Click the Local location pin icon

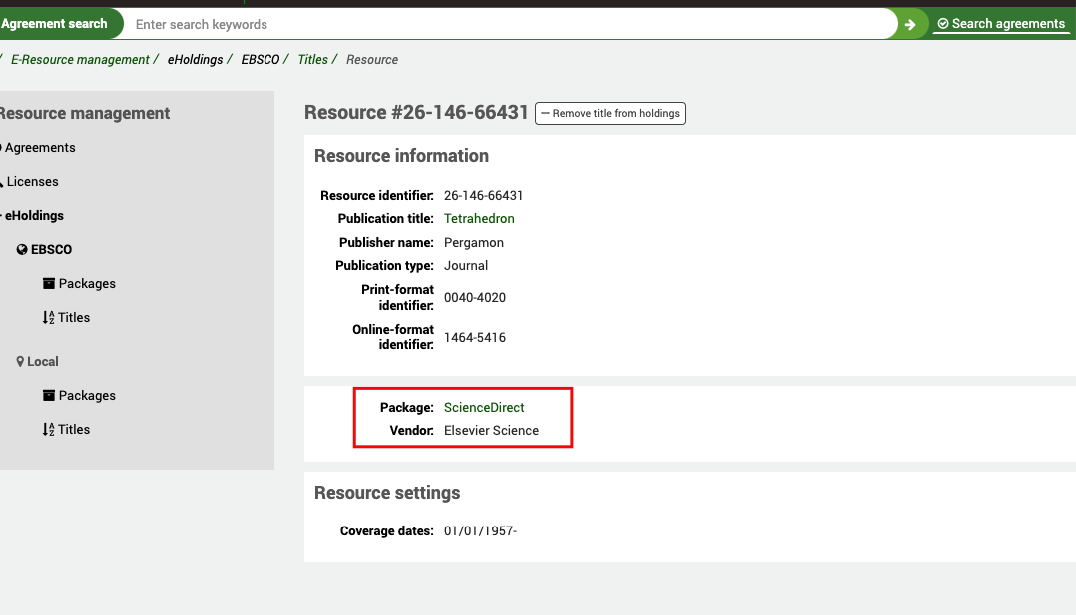coord(20,361)
